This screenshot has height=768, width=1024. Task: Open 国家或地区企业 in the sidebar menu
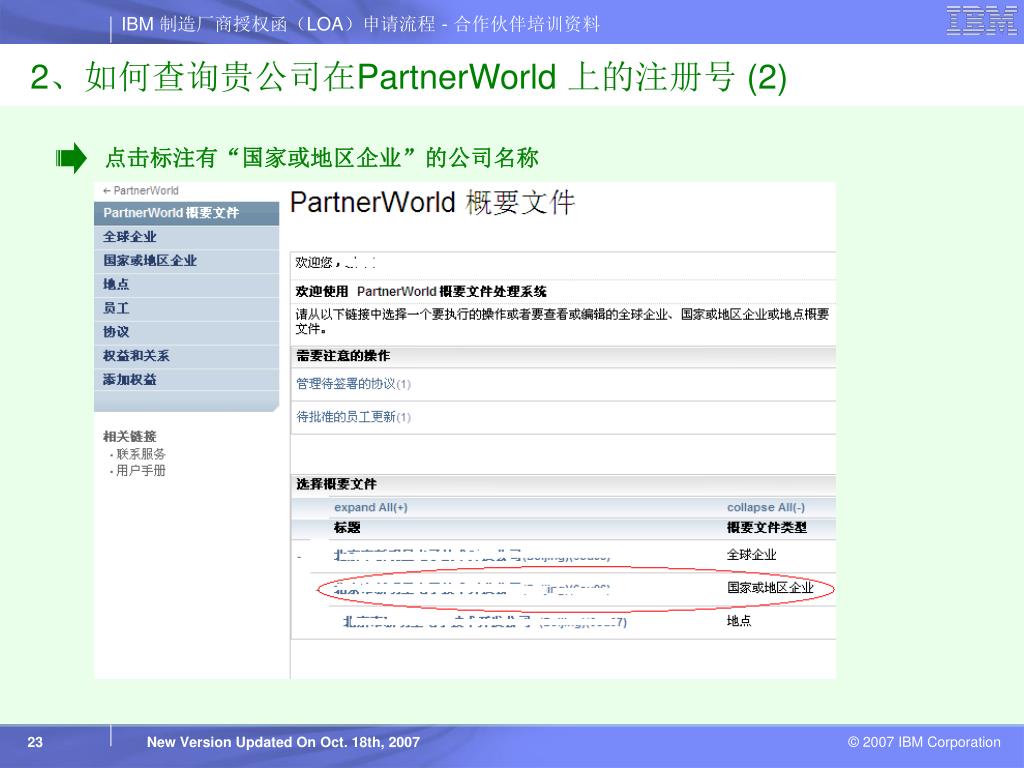click(150, 260)
